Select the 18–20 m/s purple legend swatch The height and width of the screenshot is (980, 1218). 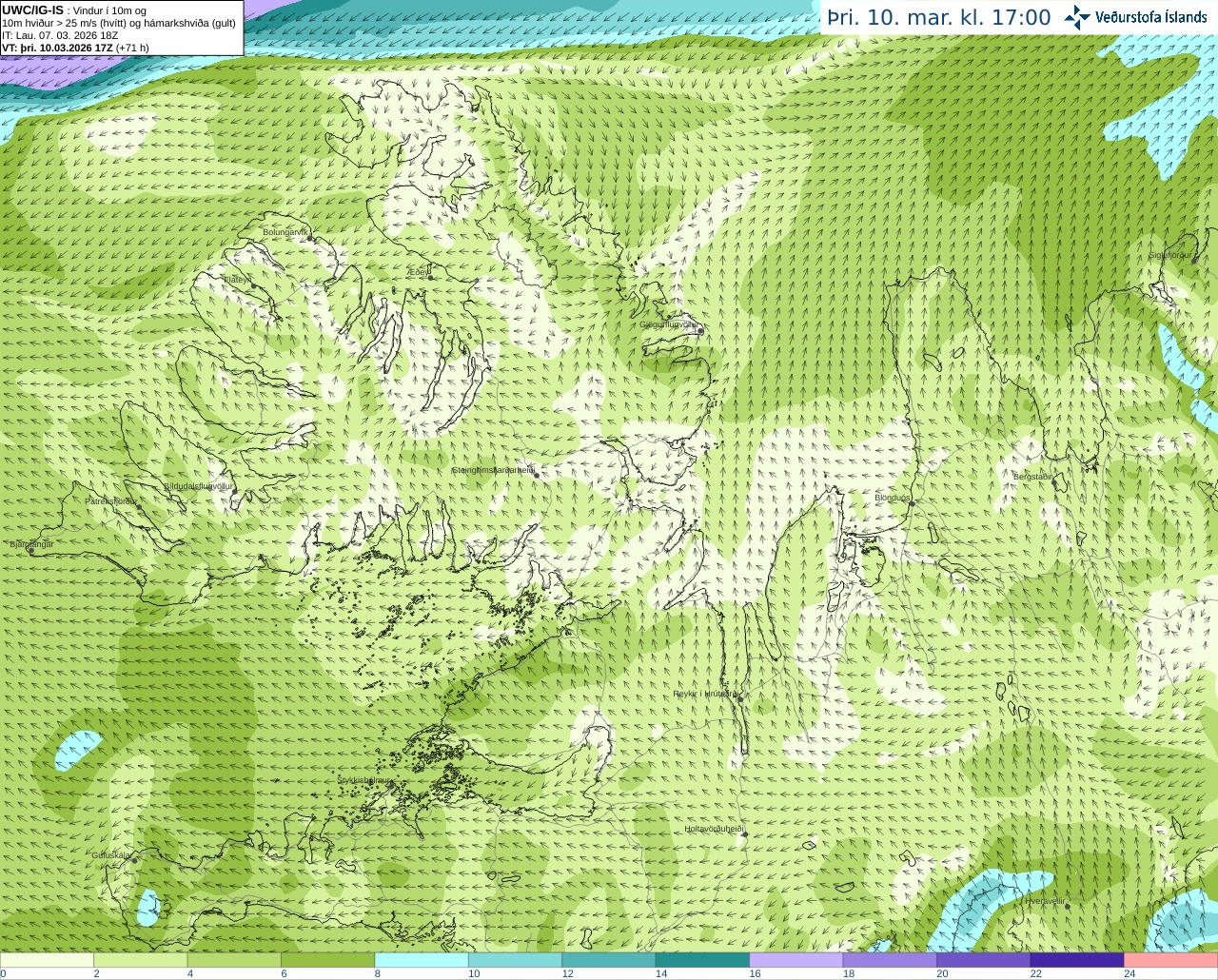pos(890,960)
